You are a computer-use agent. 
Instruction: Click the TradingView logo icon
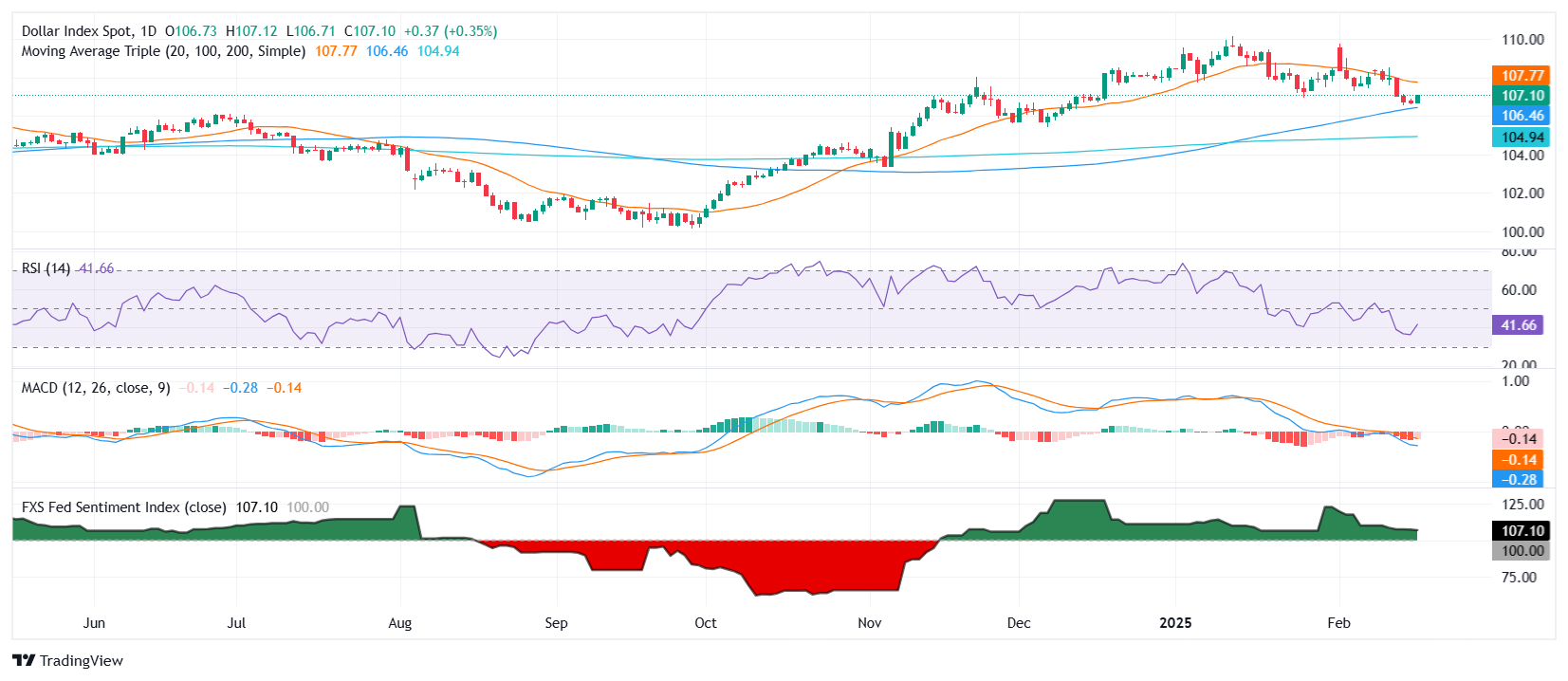(24, 660)
